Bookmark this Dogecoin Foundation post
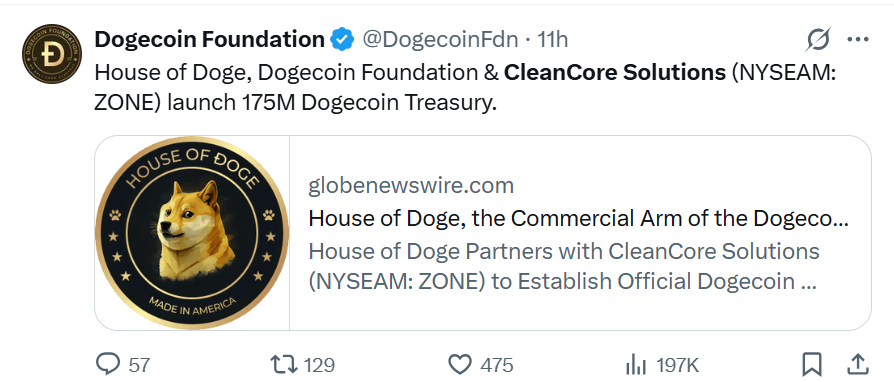The width and height of the screenshot is (894, 382). pyautogui.click(x=811, y=364)
